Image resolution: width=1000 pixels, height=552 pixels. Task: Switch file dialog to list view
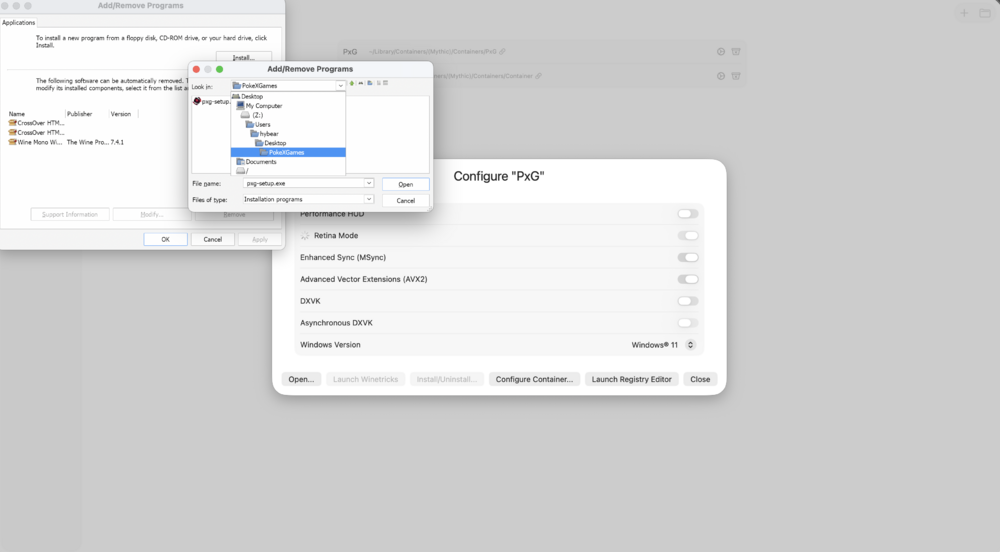tap(378, 83)
